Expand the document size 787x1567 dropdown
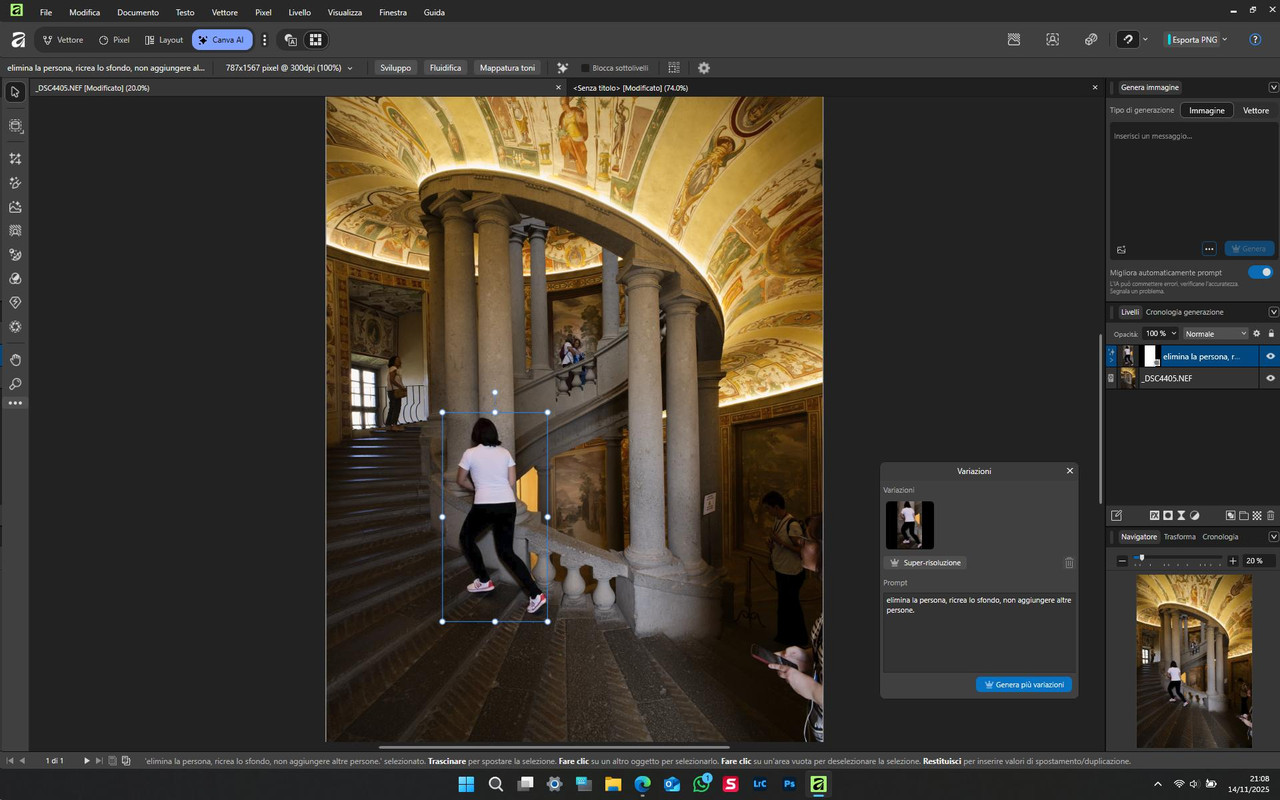 (349, 68)
